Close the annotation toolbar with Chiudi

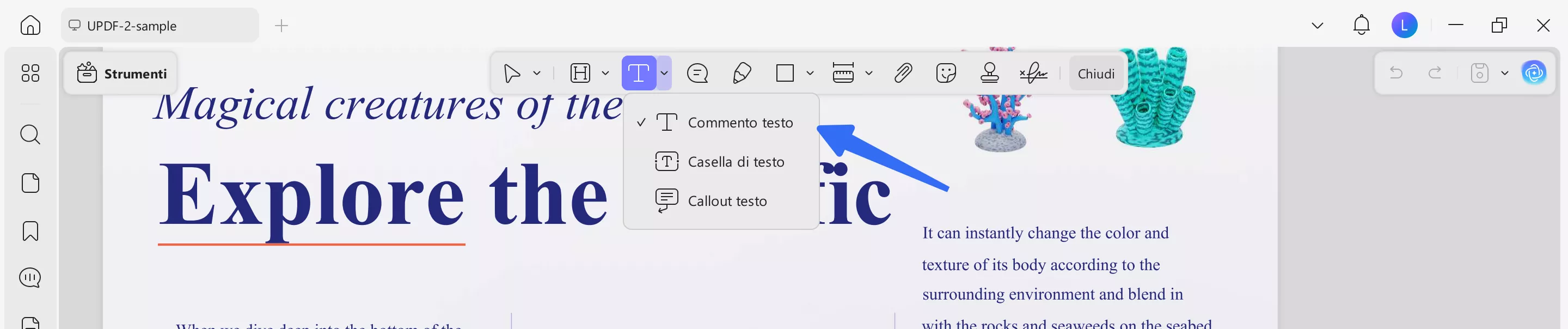(x=1095, y=74)
